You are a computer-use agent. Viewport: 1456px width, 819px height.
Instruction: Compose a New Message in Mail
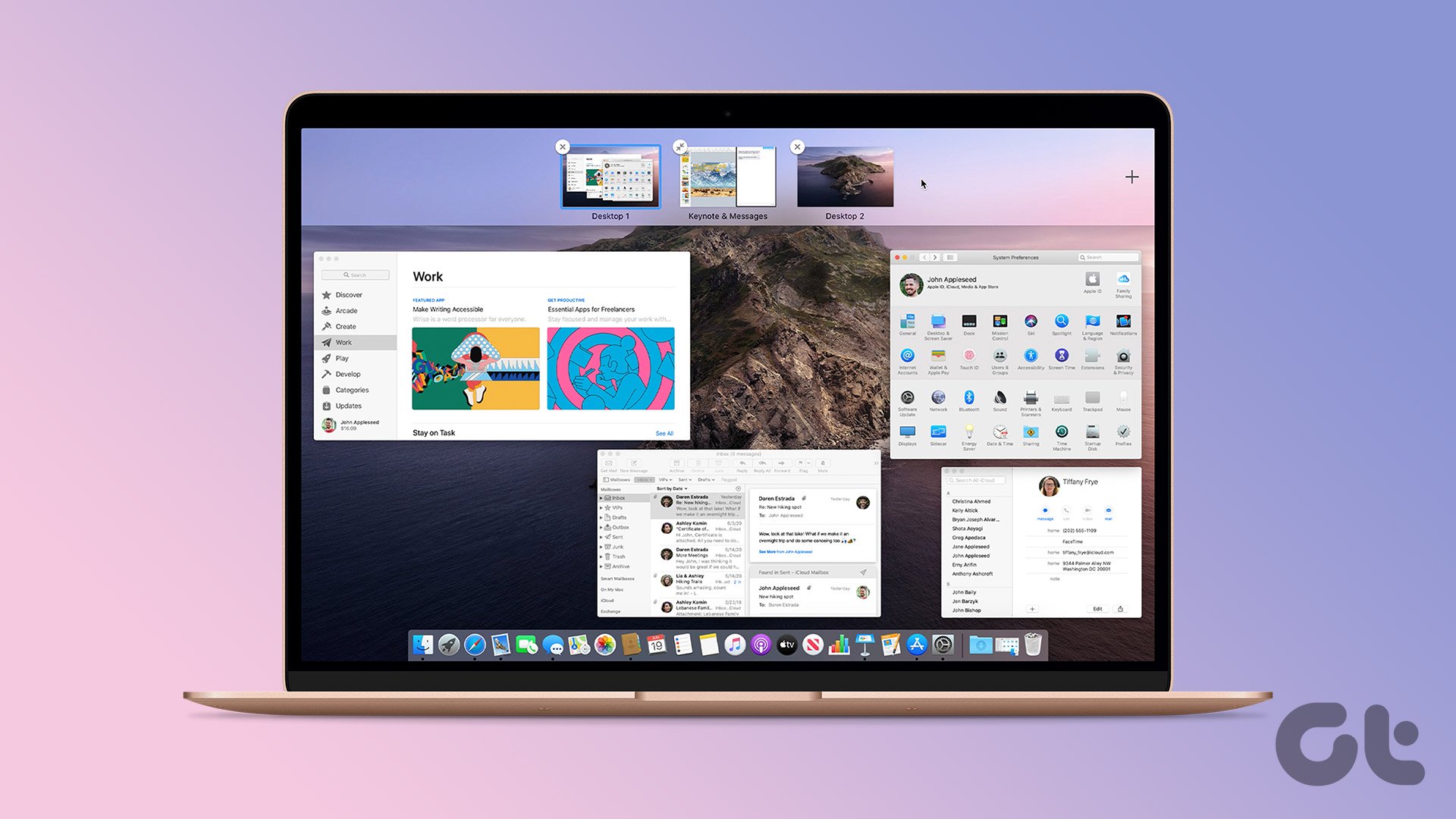click(634, 464)
